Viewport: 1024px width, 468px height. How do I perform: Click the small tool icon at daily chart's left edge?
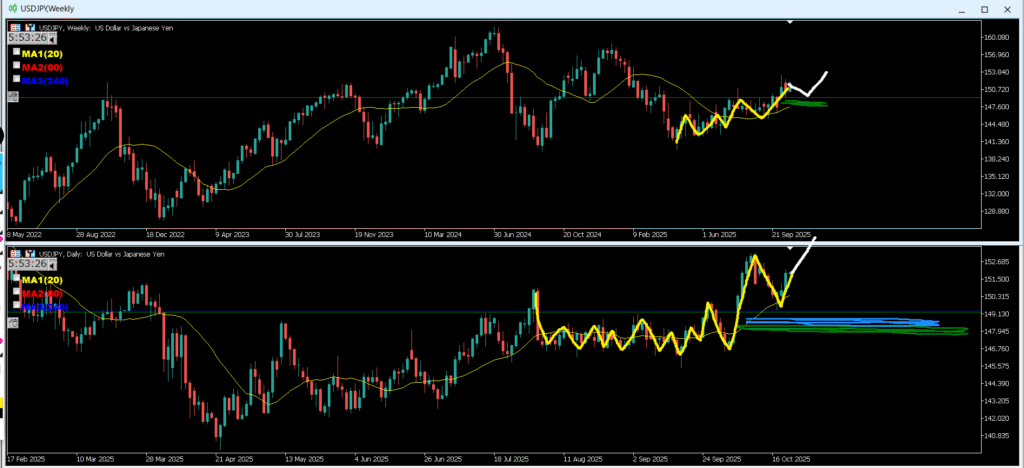coord(13,322)
